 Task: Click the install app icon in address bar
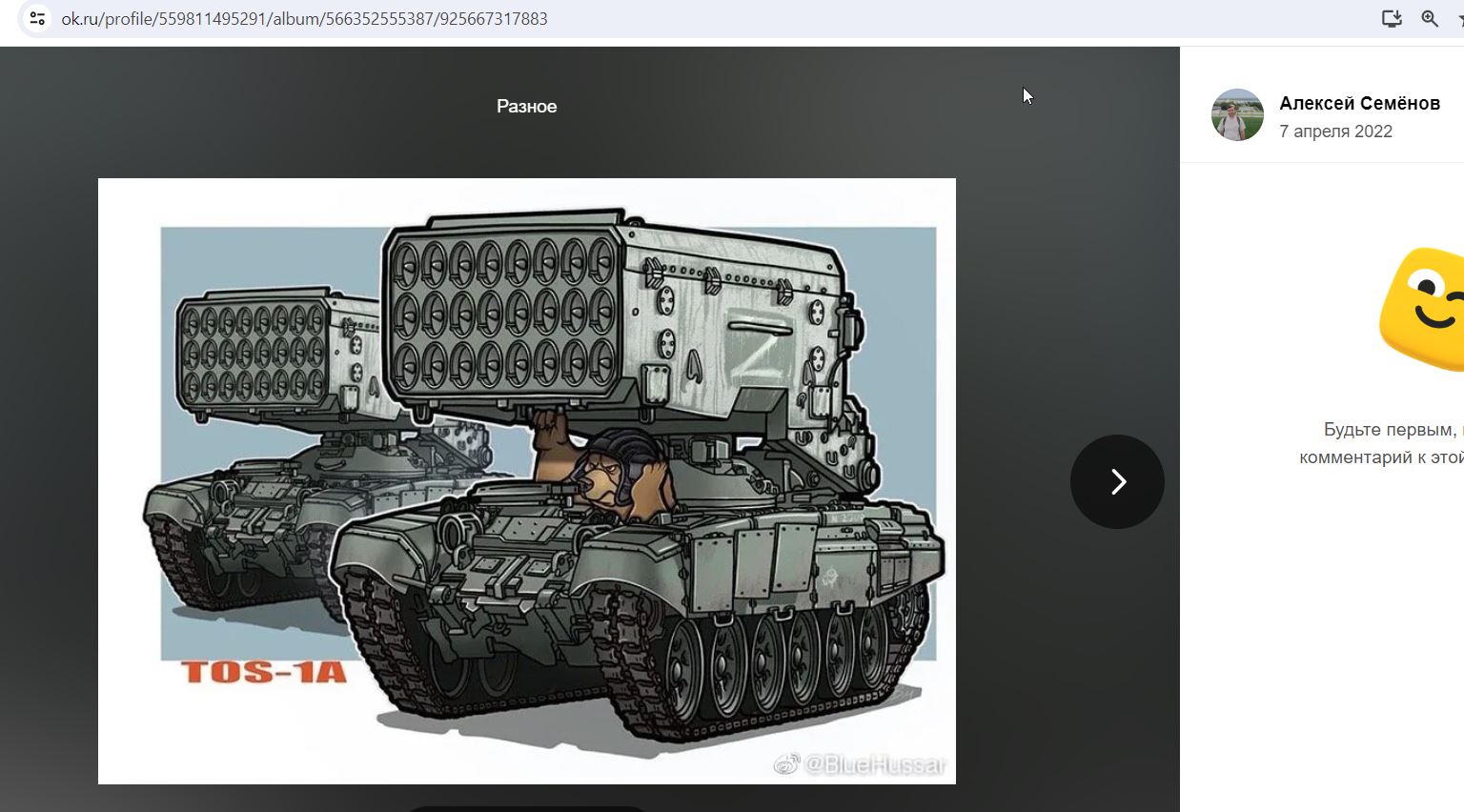click(x=1392, y=18)
